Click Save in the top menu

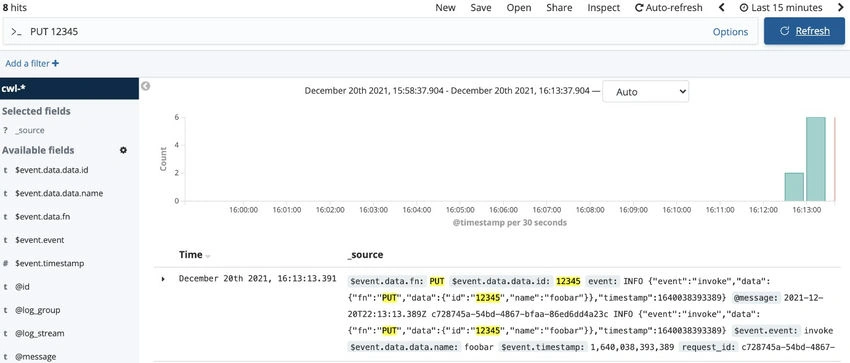click(x=481, y=8)
